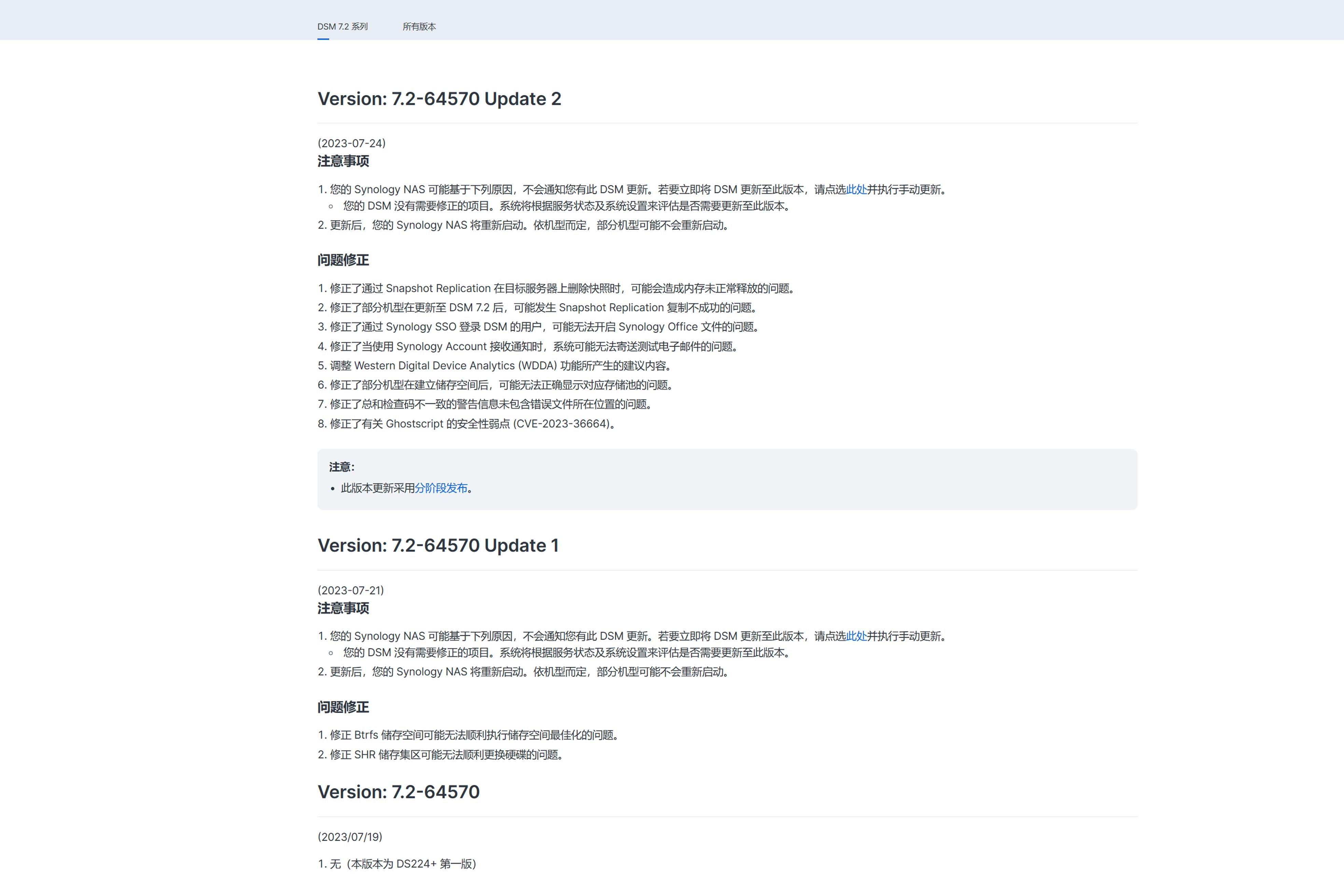
Task: Click the Version: 7.2-64570 heading
Action: [398, 792]
